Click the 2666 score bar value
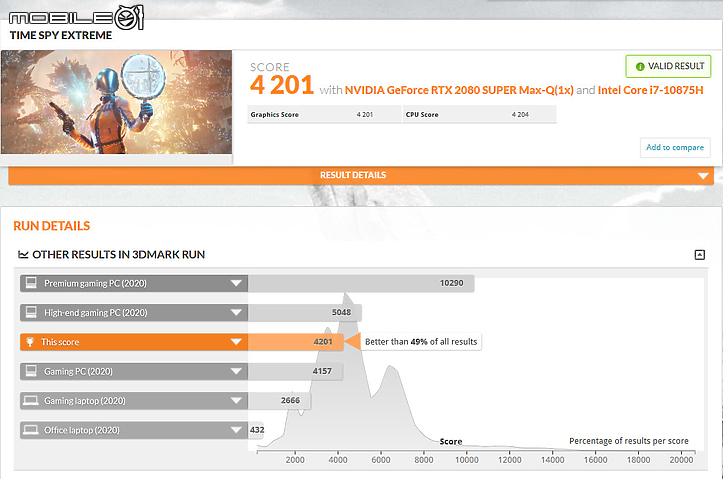 coord(290,400)
